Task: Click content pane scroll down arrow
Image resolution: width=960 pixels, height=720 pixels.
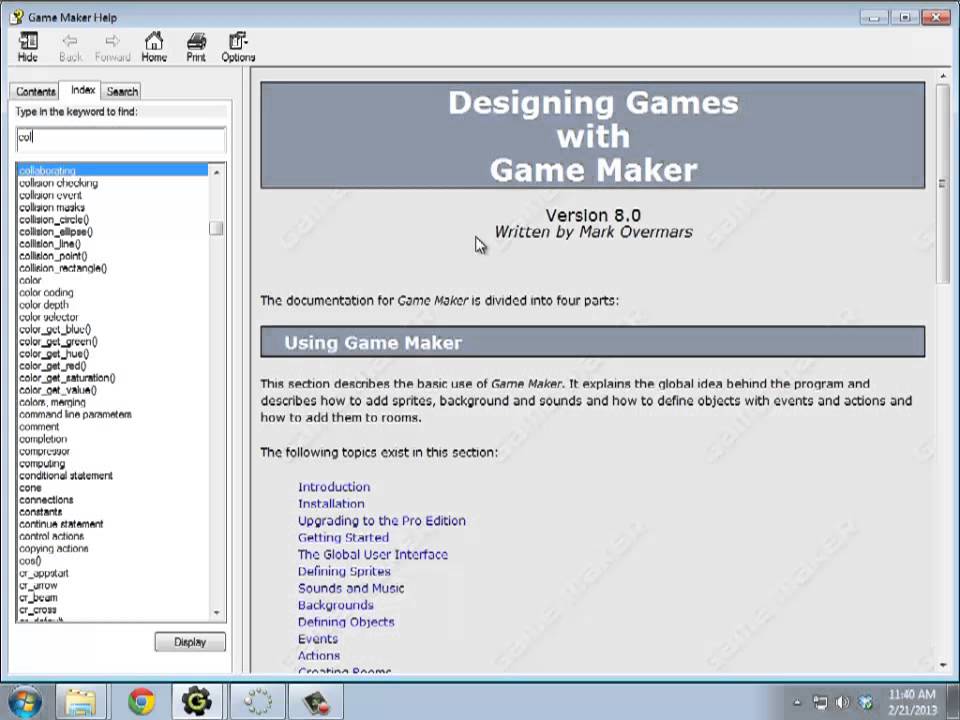Action: (x=943, y=664)
